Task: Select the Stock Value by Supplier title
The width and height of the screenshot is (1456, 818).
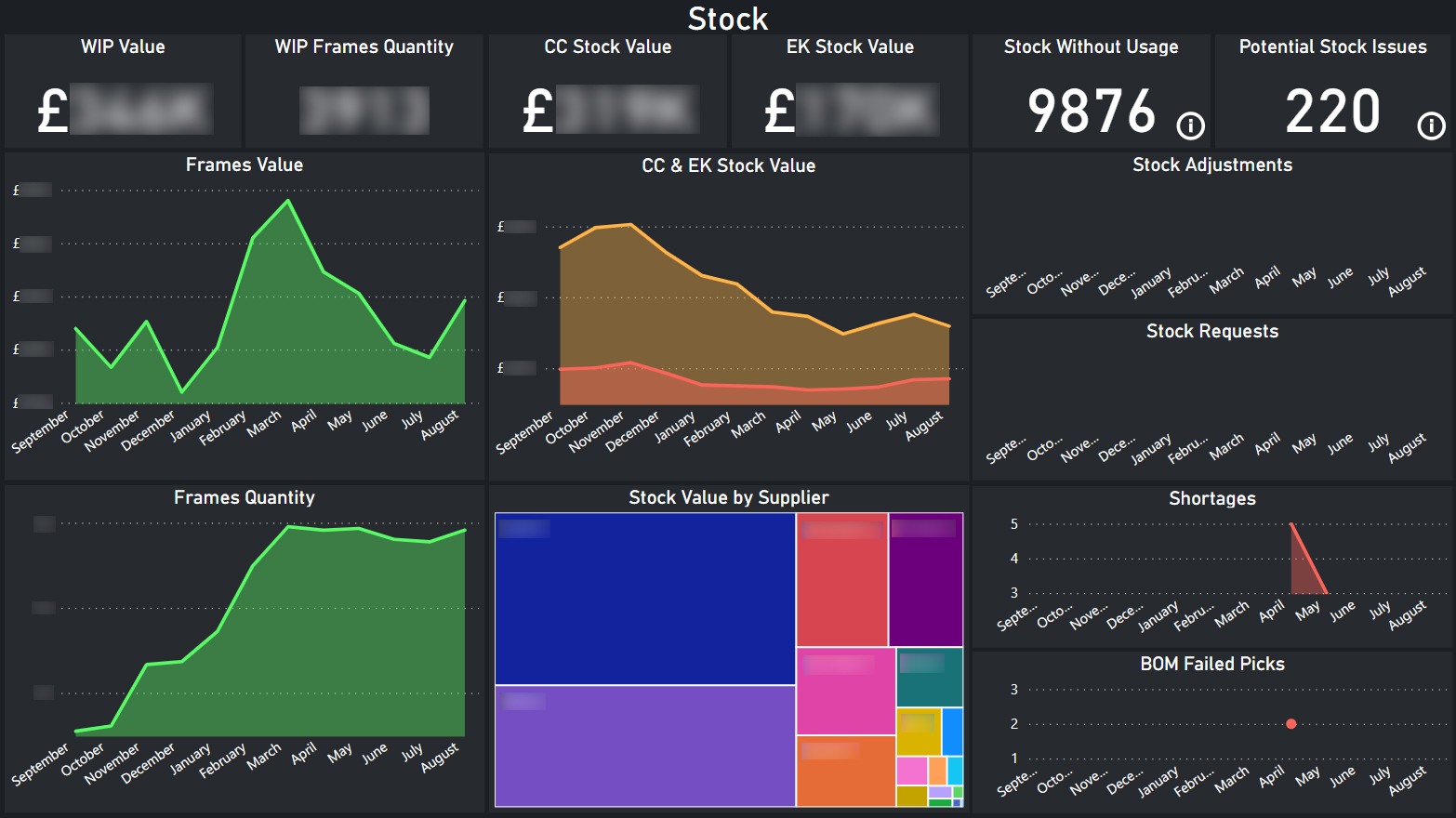Action: [x=729, y=497]
